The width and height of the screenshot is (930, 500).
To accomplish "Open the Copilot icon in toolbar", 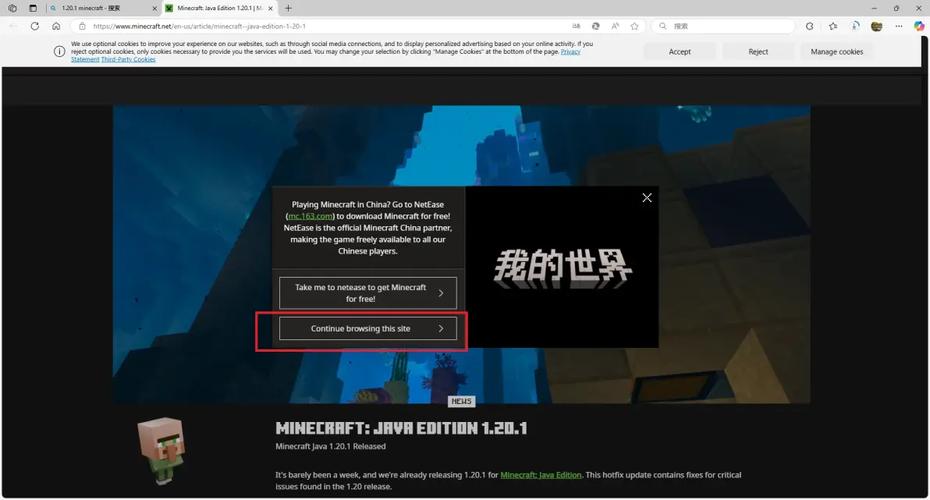I will [919, 26].
